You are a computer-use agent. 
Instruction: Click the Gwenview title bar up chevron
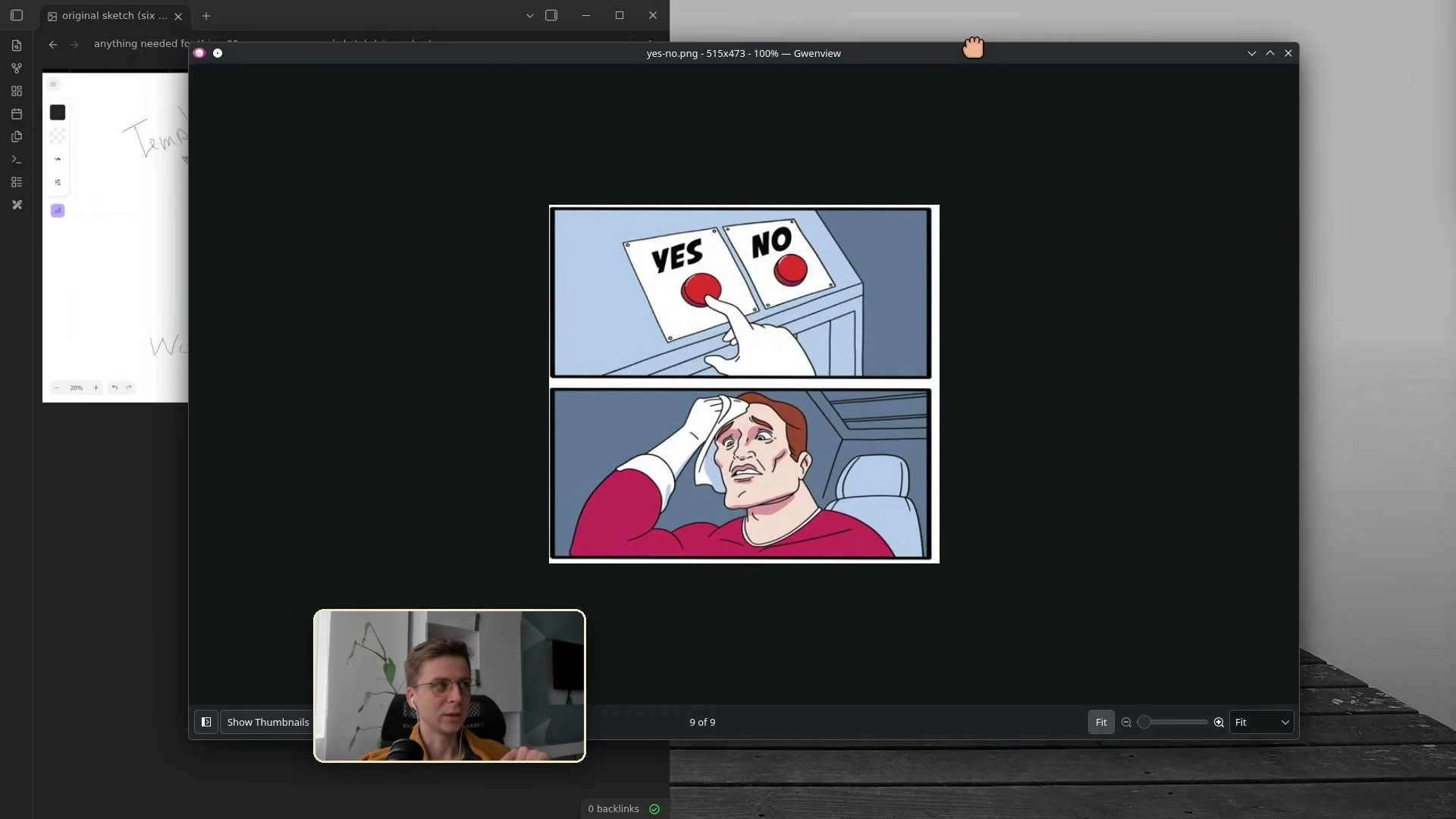click(x=1270, y=53)
